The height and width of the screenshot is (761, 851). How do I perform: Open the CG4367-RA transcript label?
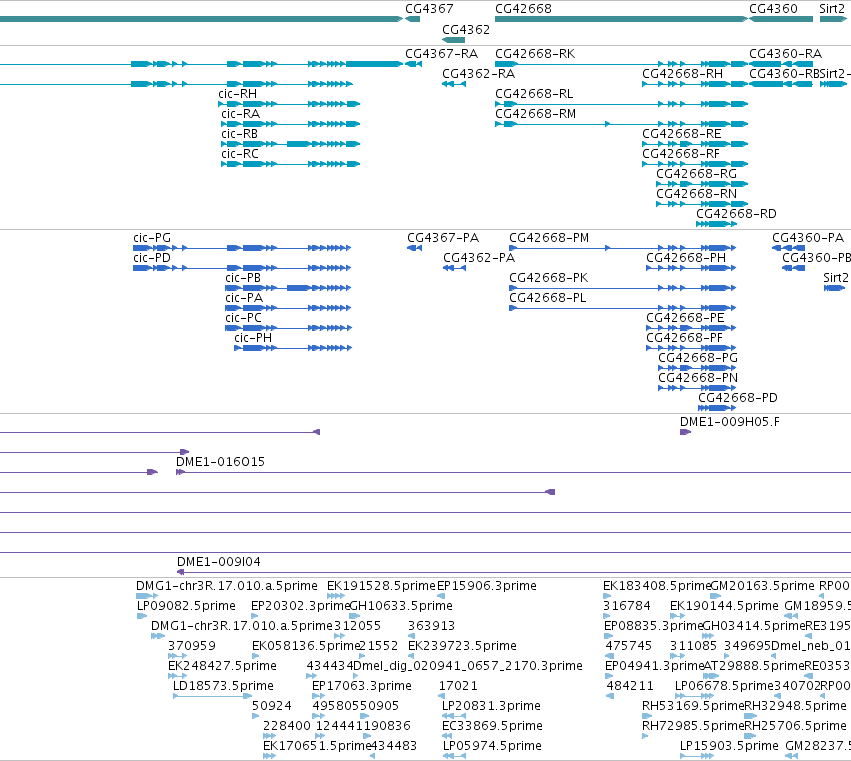click(442, 54)
